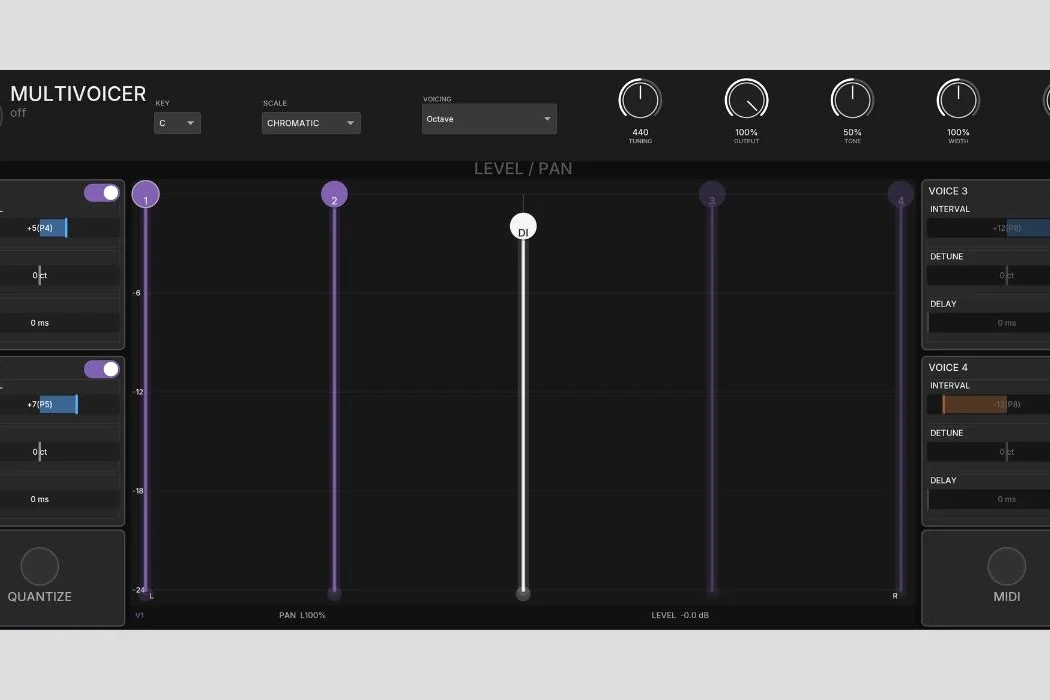Open the Scale dropdown showing Chromatic
This screenshot has height=700, width=1050.
(311, 123)
